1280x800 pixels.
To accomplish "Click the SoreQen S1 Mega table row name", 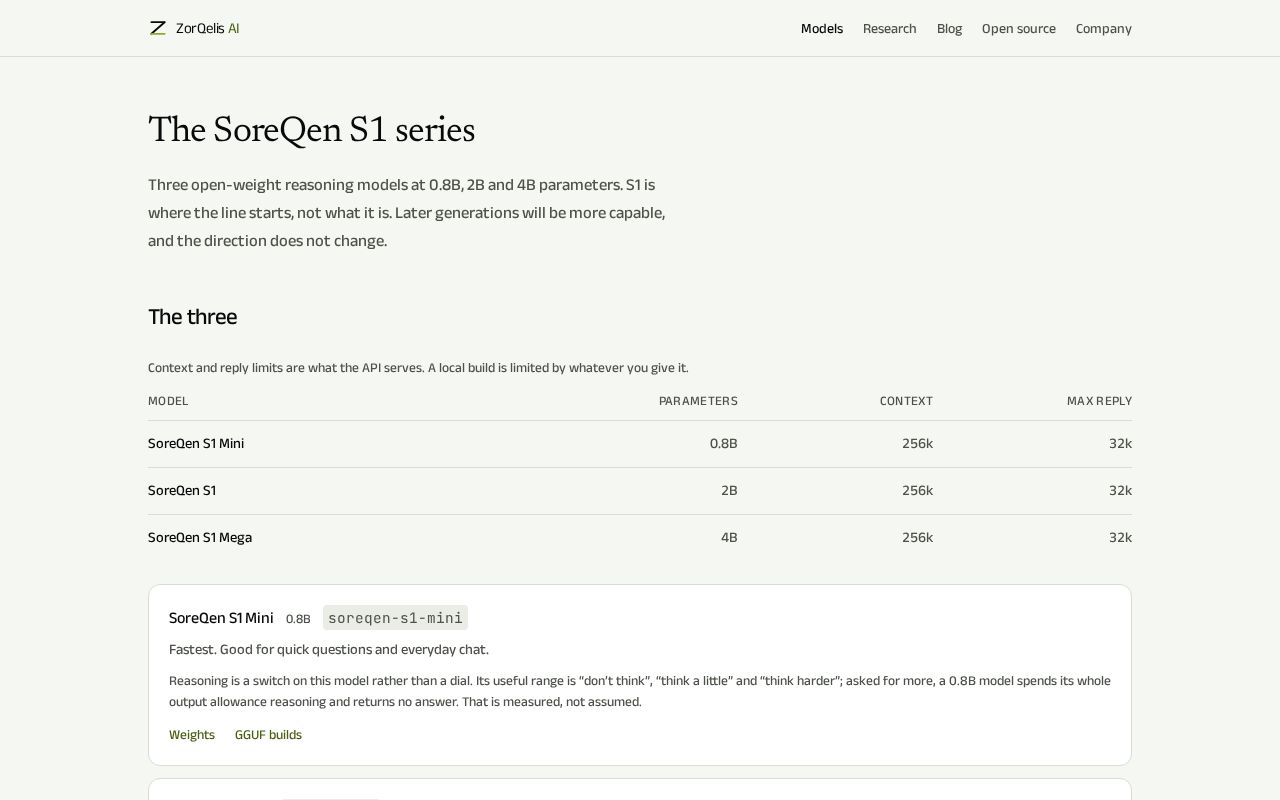I will pyautogui.click(x=200, y=538).
